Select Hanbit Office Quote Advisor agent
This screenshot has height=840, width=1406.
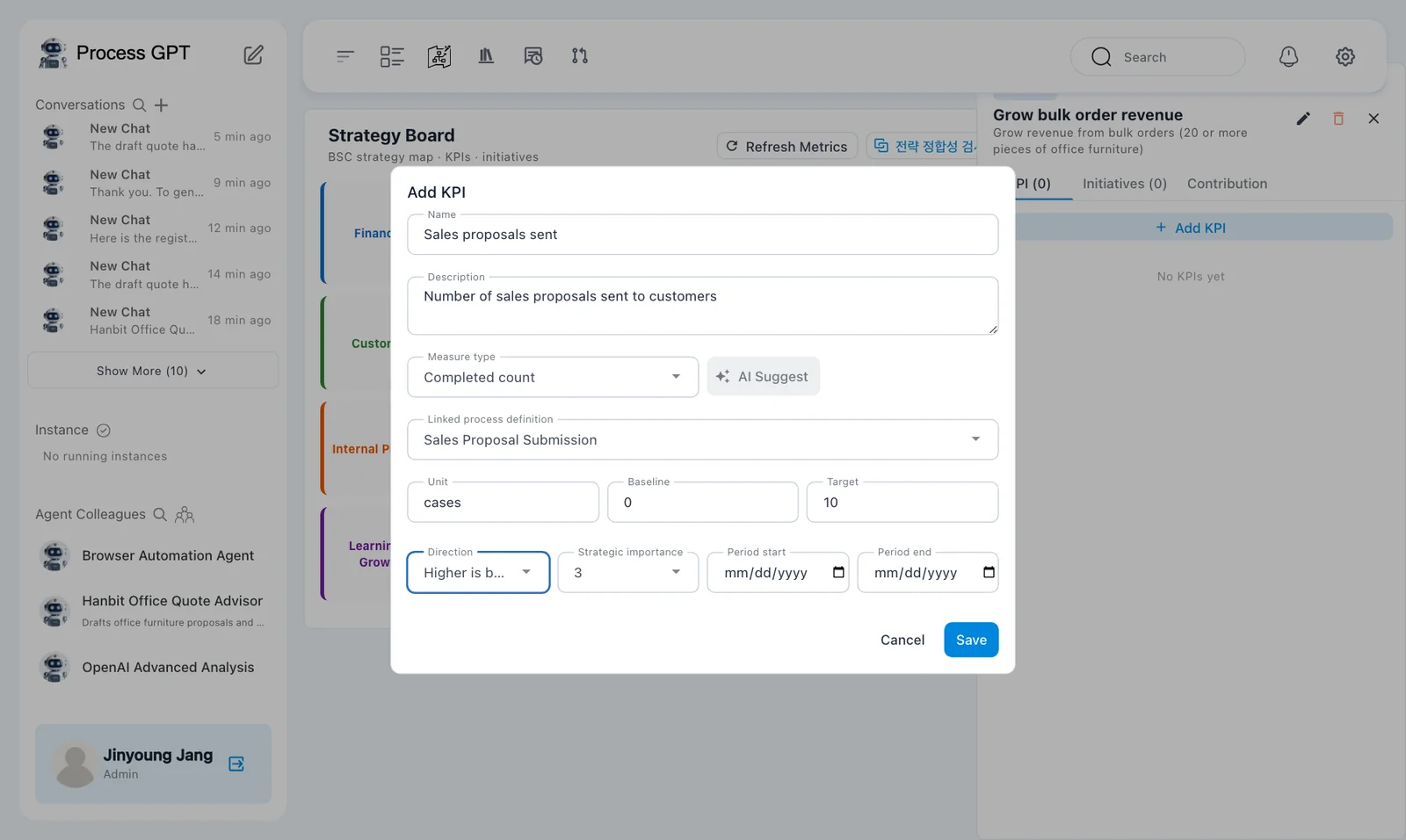(x=153, y=611)
